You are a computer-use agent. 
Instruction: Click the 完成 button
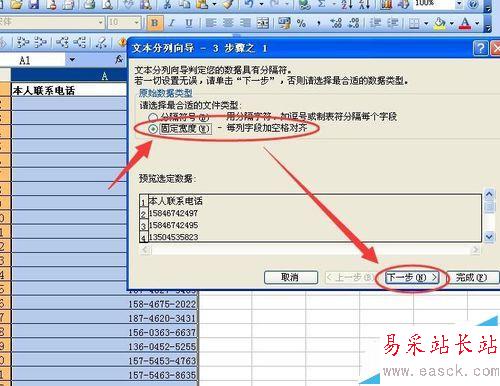473,277
